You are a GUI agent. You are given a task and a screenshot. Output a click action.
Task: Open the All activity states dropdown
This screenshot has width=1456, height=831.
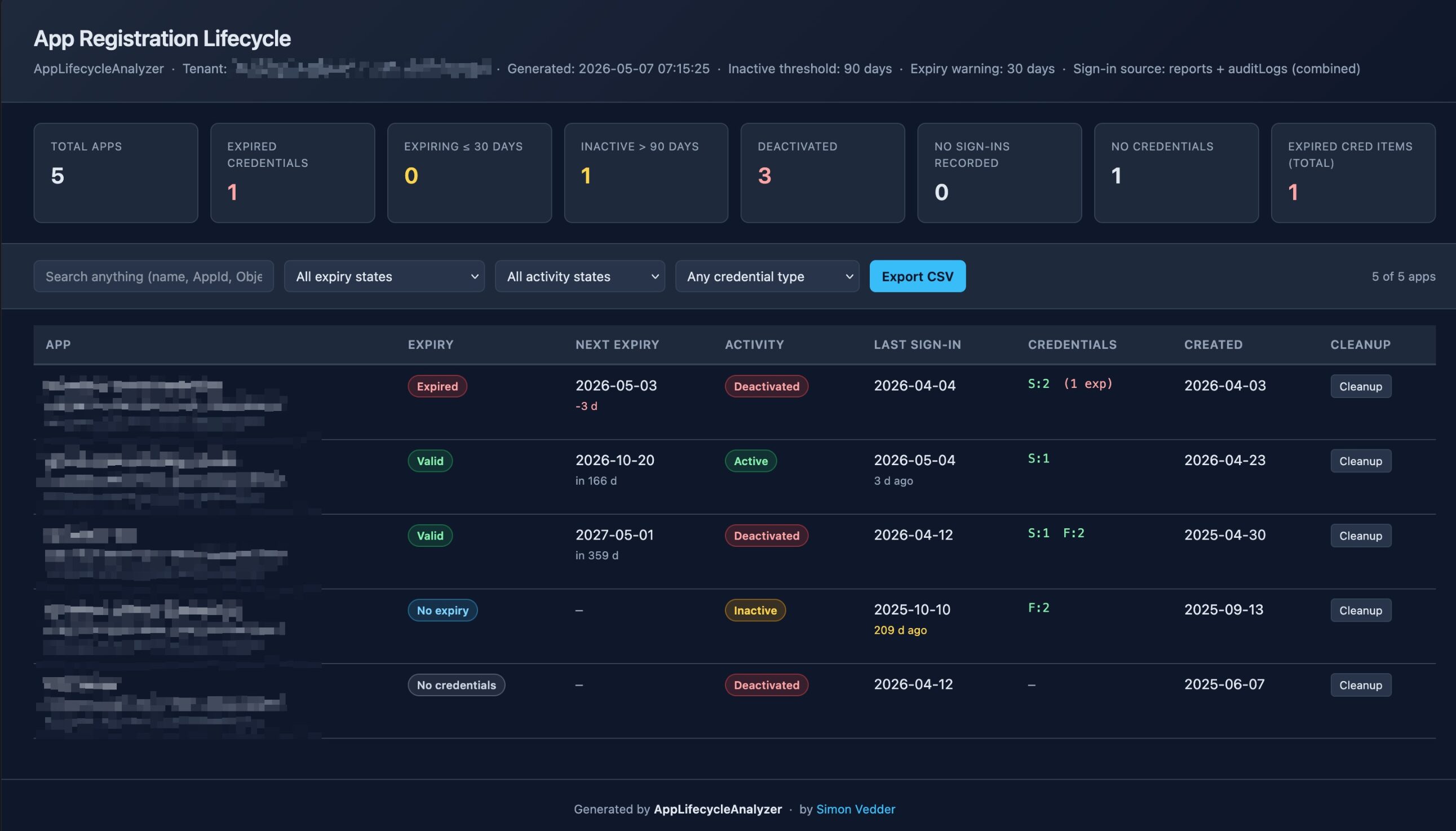(x=579, y=276)
